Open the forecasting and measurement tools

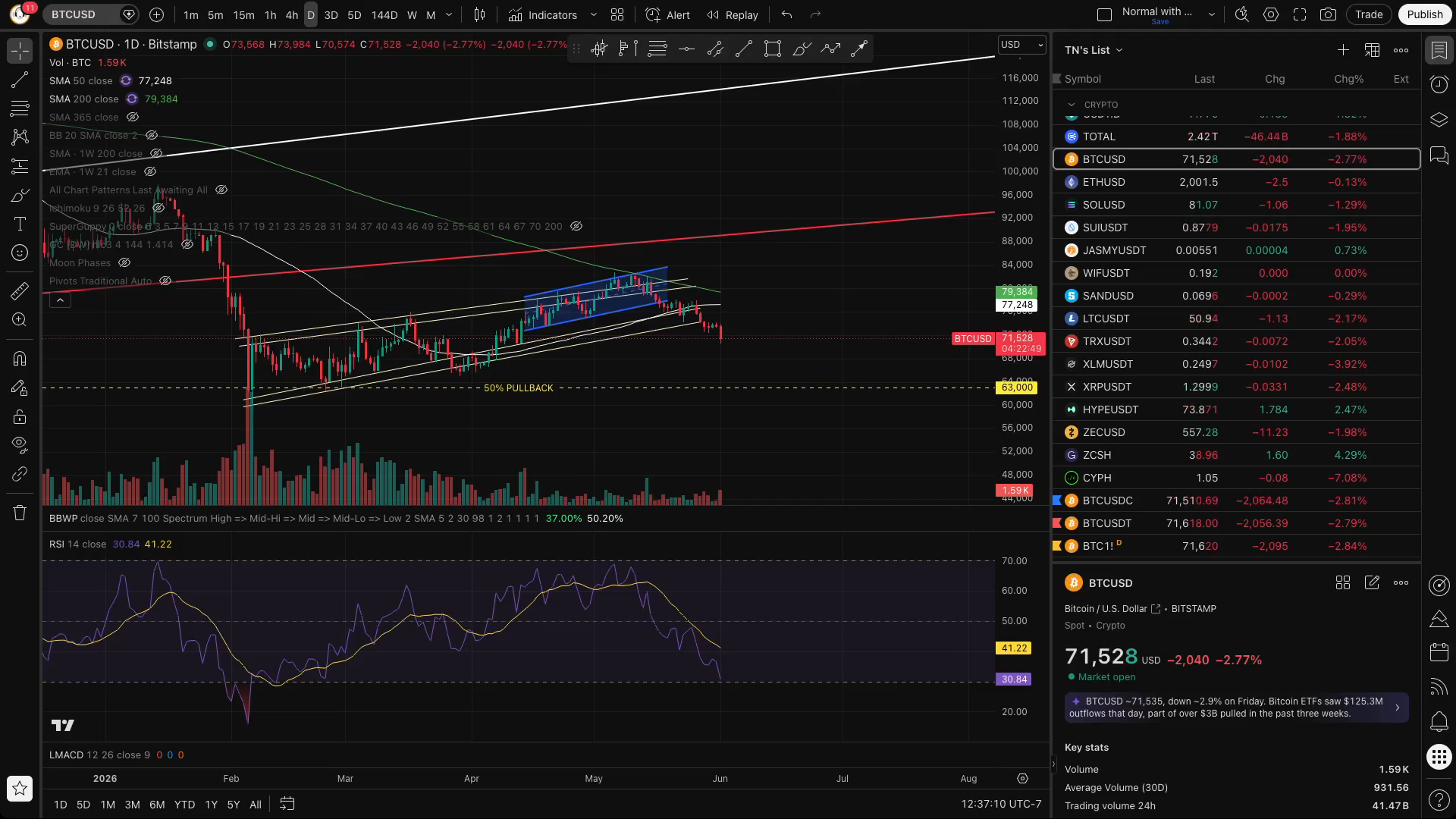pyautogui.click(x=20, y=166)
